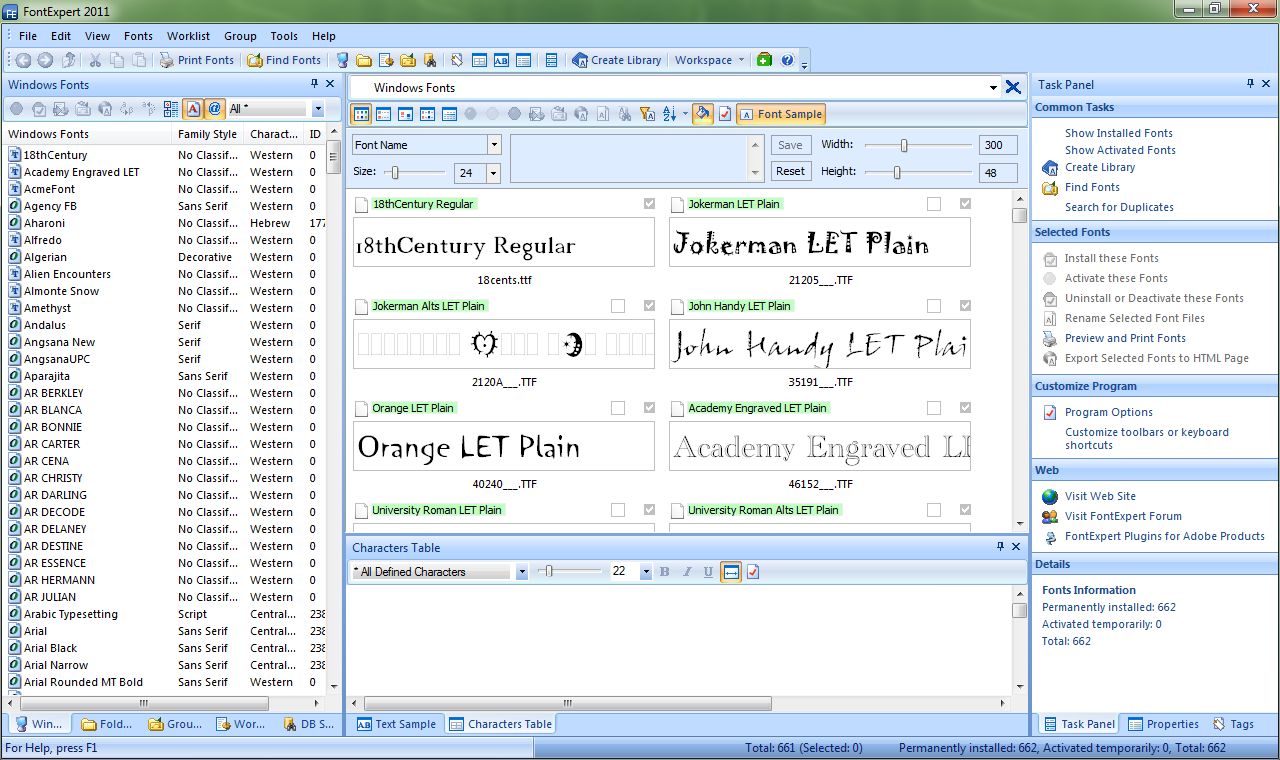Image resolution: width=1280 pixels, height=760 pixels.
Task: Click the Reset button
Action: (x=790, y=171)
